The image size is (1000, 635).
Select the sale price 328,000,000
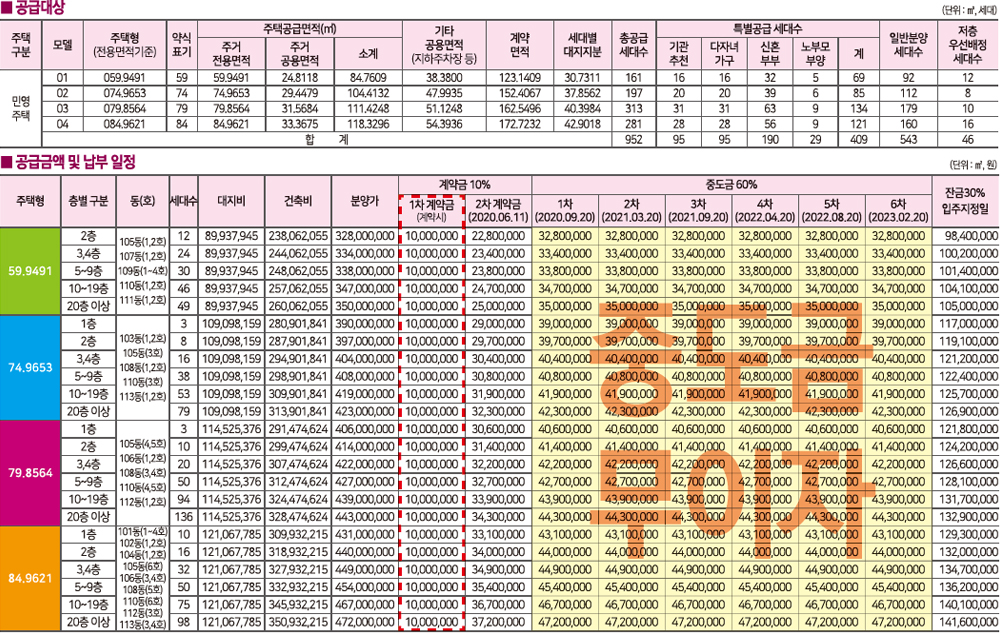(x=365, y=236)
